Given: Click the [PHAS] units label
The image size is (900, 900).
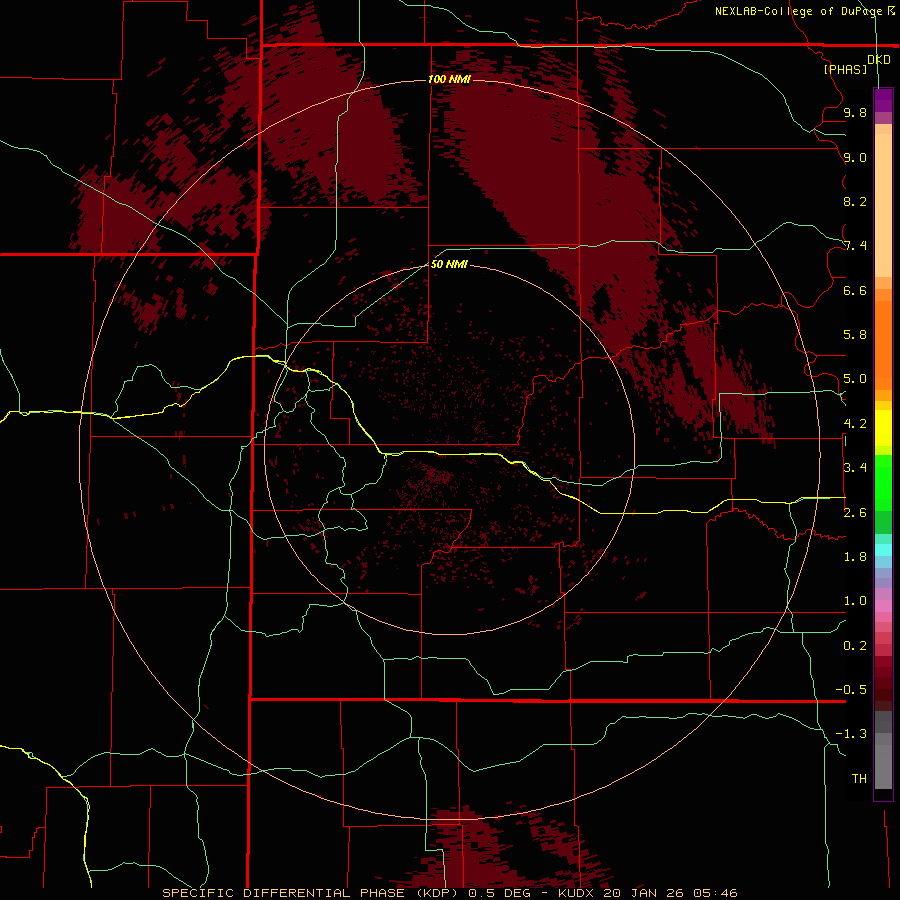Looking at the screenshot, I should [845, 69].
